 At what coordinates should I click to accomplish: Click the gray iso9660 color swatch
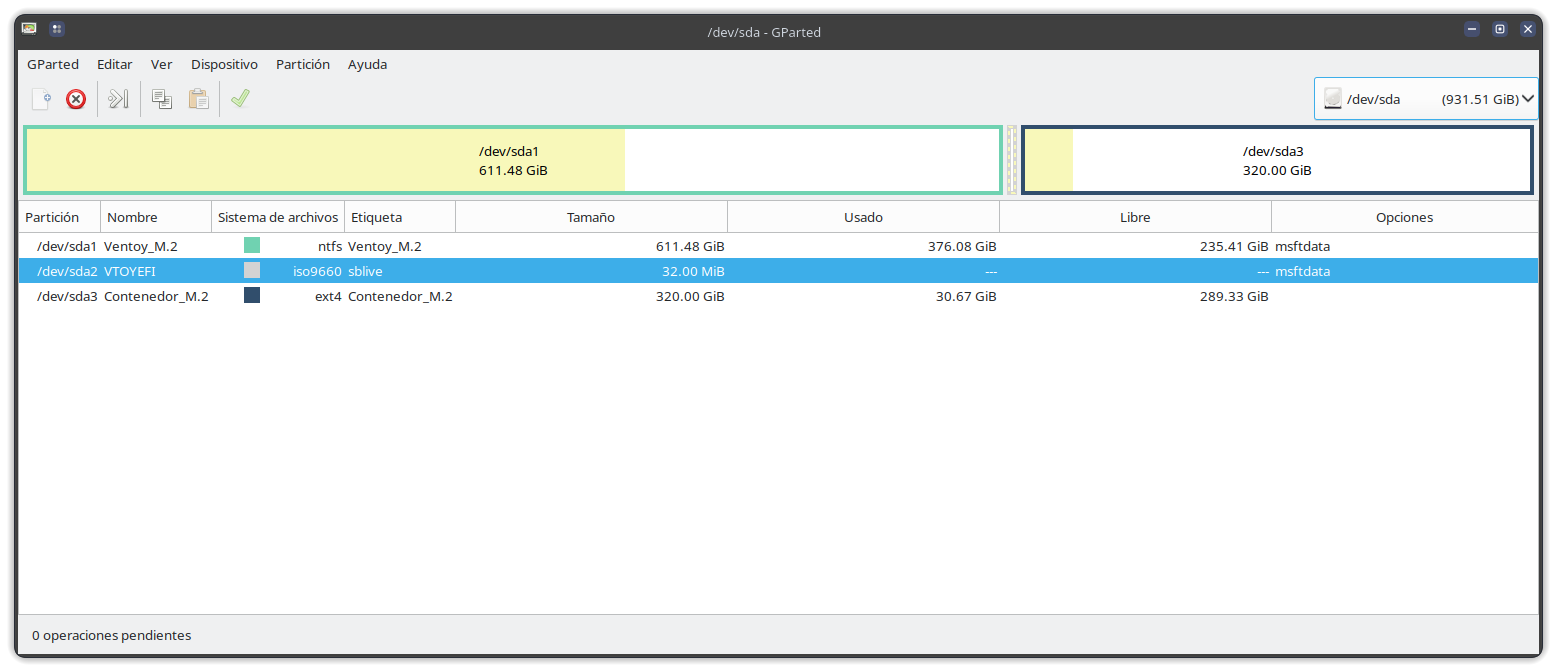tap(252, 270)
